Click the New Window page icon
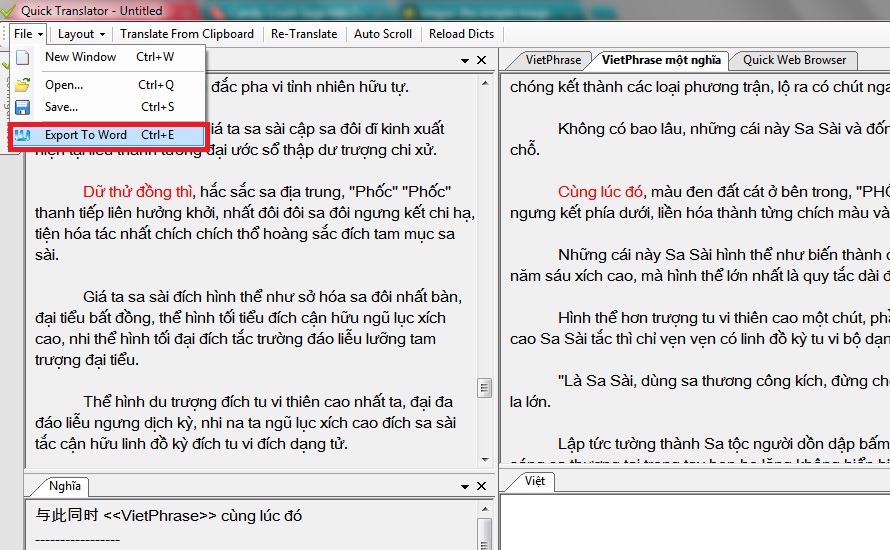 [x=22, y=58]
